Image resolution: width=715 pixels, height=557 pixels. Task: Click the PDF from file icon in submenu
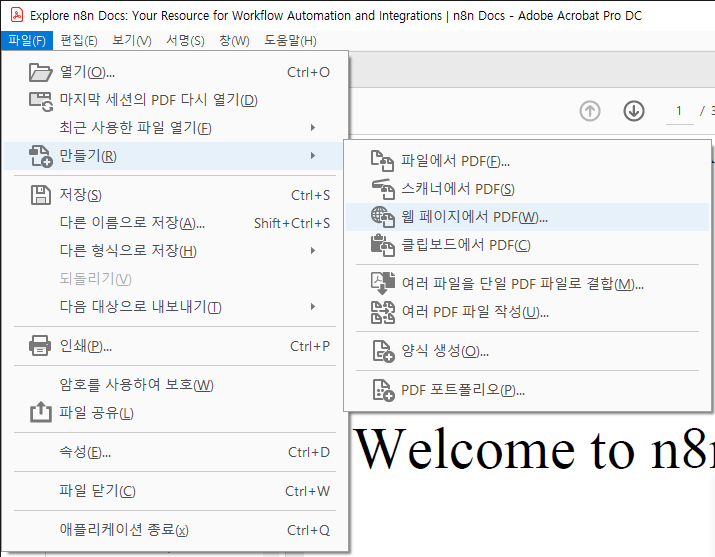click(x=382, y=161)
